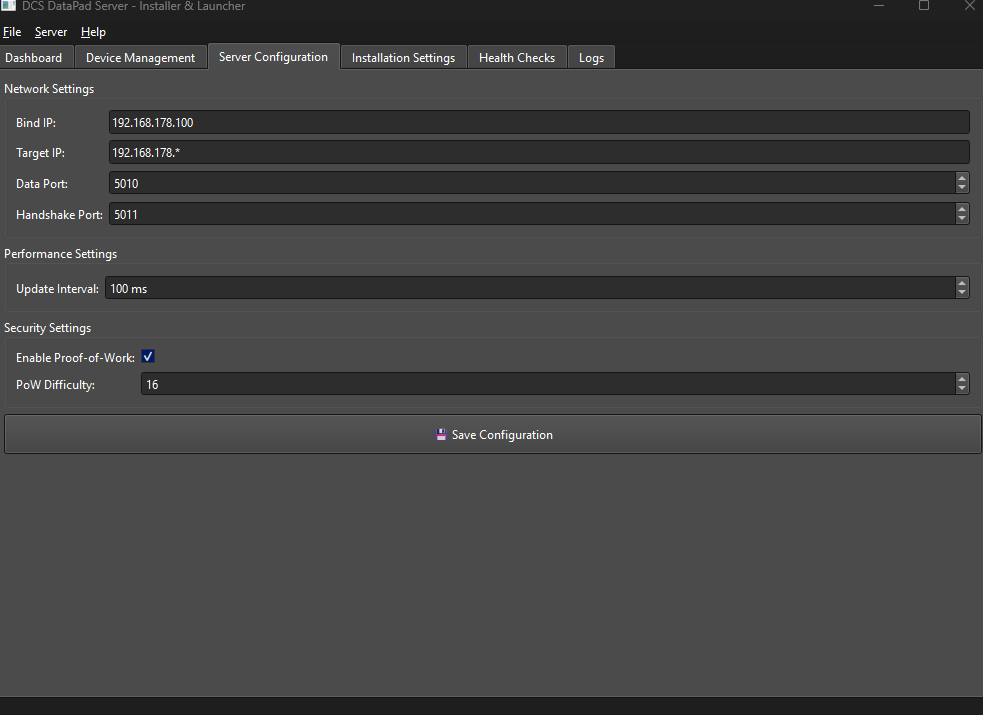Open the Server menu
The image size is (983, 715).
(51, 32)
